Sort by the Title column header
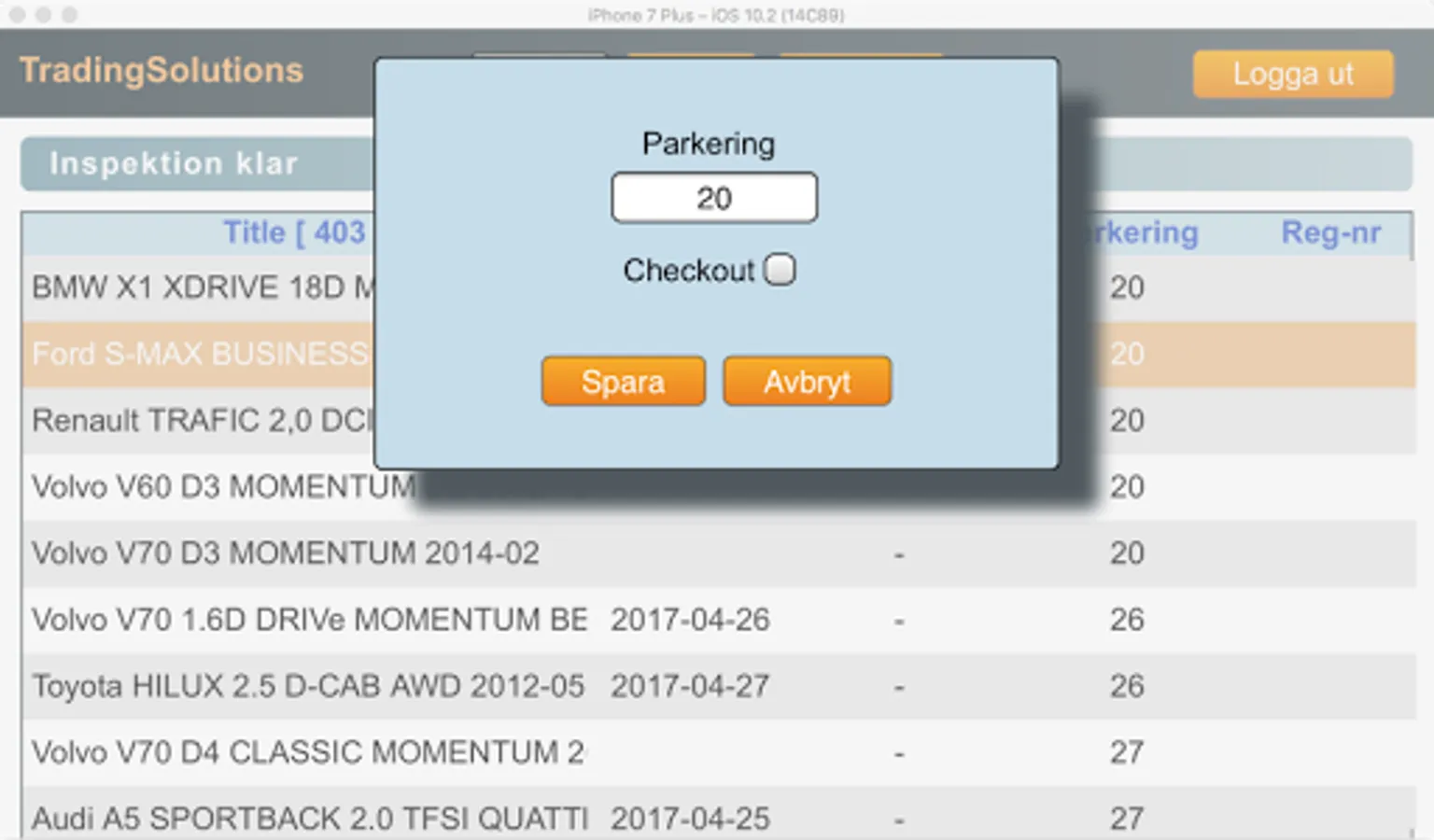This screenshot has width=1434, height=840. pyautogui.click(x=294, y=232)
